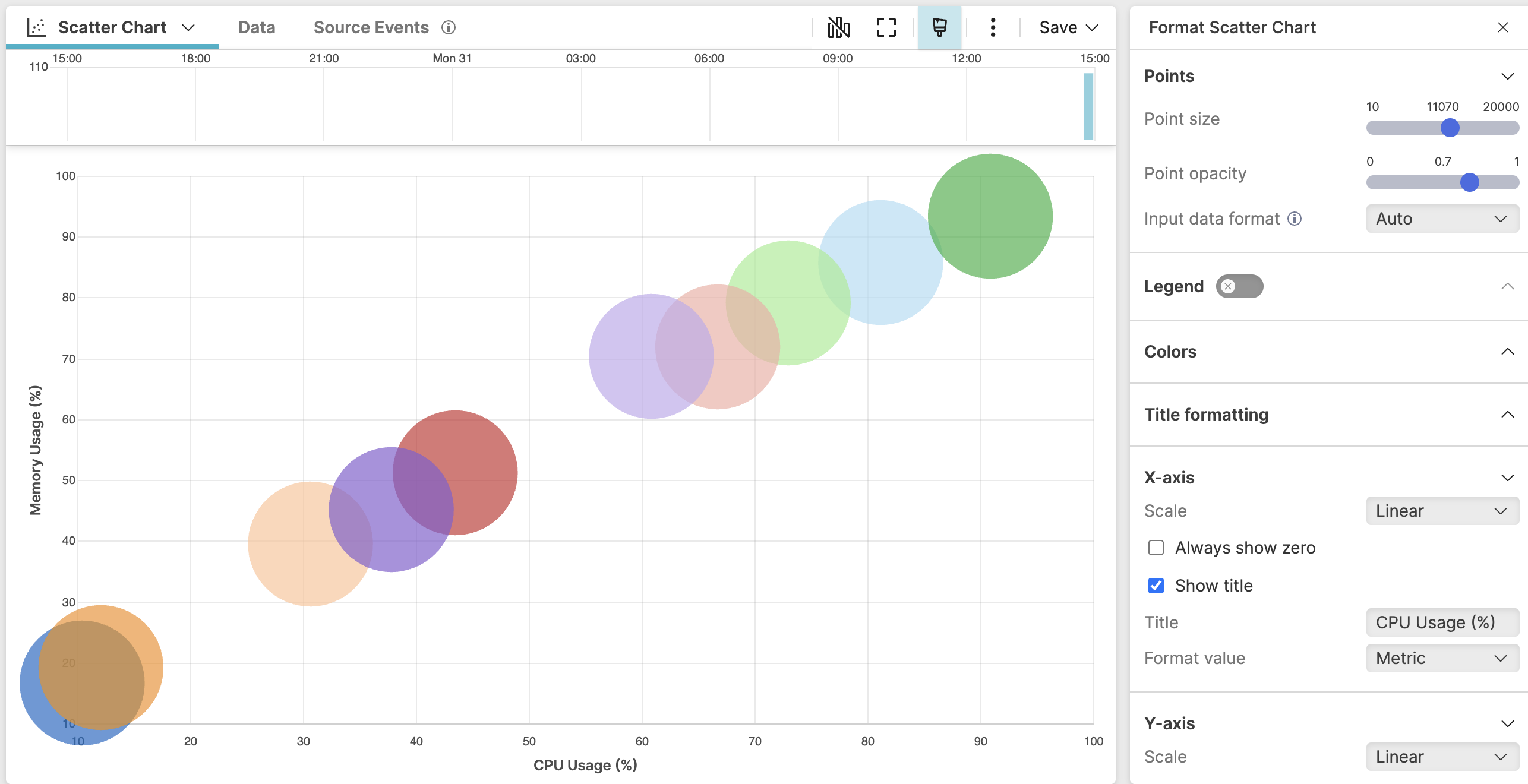The image size is (1528, 784).
Task: Click the X-axis Title input field
Action: tap(1442, 622)
